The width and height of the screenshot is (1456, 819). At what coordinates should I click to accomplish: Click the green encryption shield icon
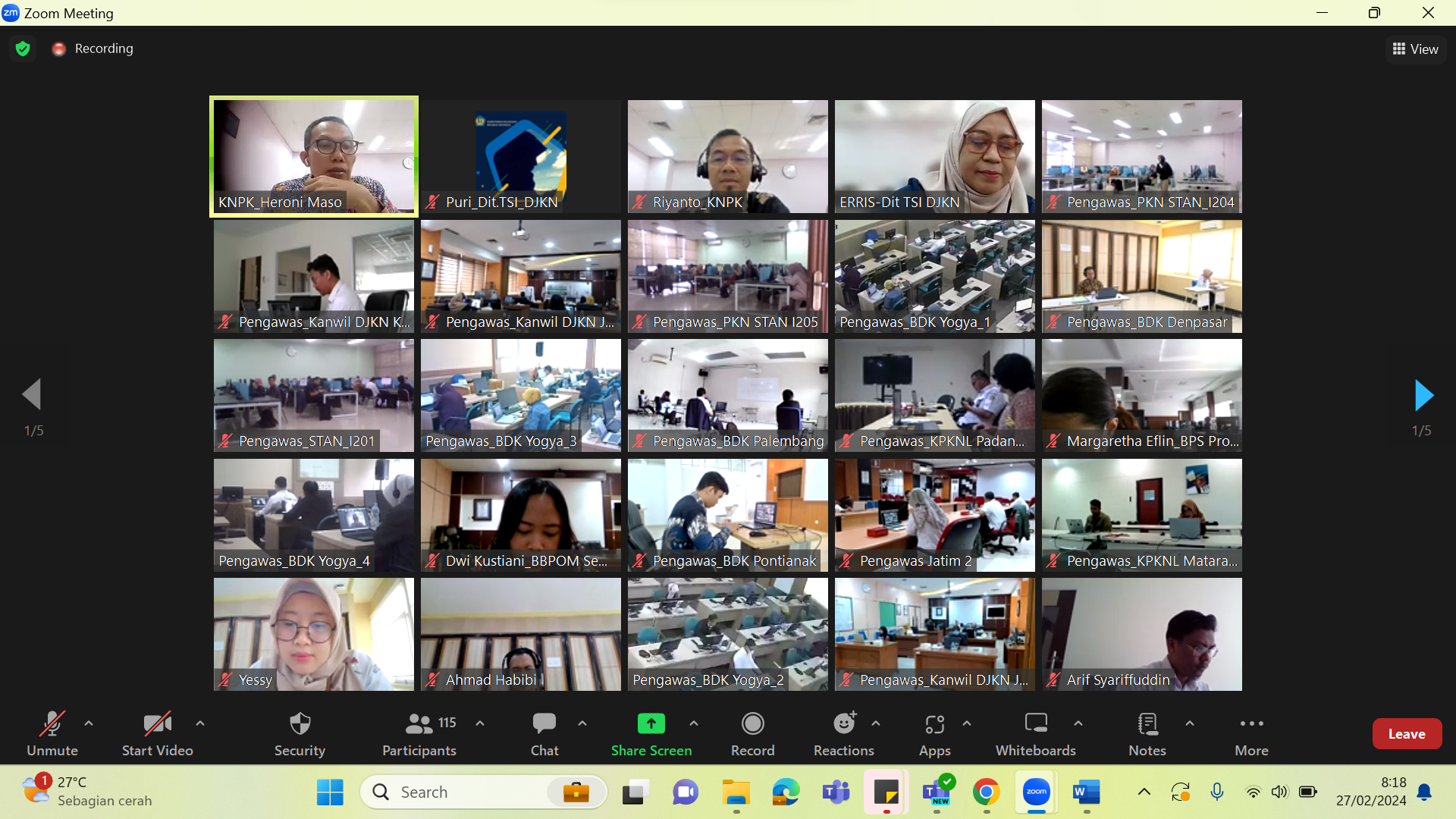coord(23,49)
